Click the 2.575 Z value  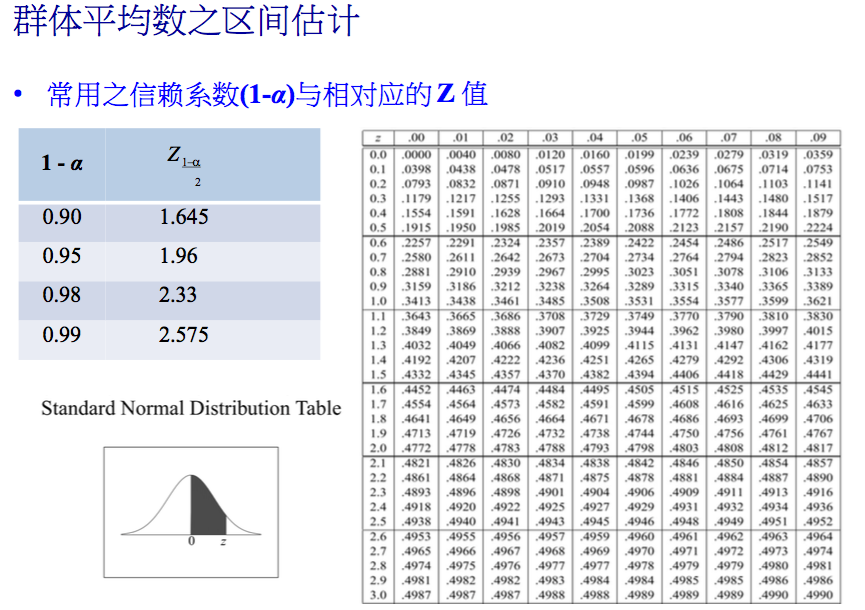184,335
